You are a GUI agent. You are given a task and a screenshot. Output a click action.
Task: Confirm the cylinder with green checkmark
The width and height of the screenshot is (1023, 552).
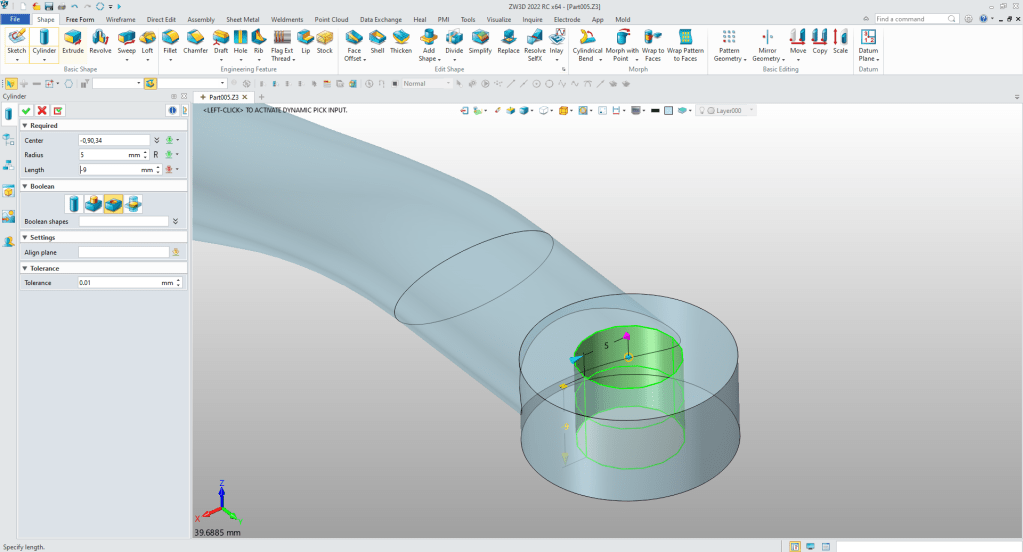point(26,110)
